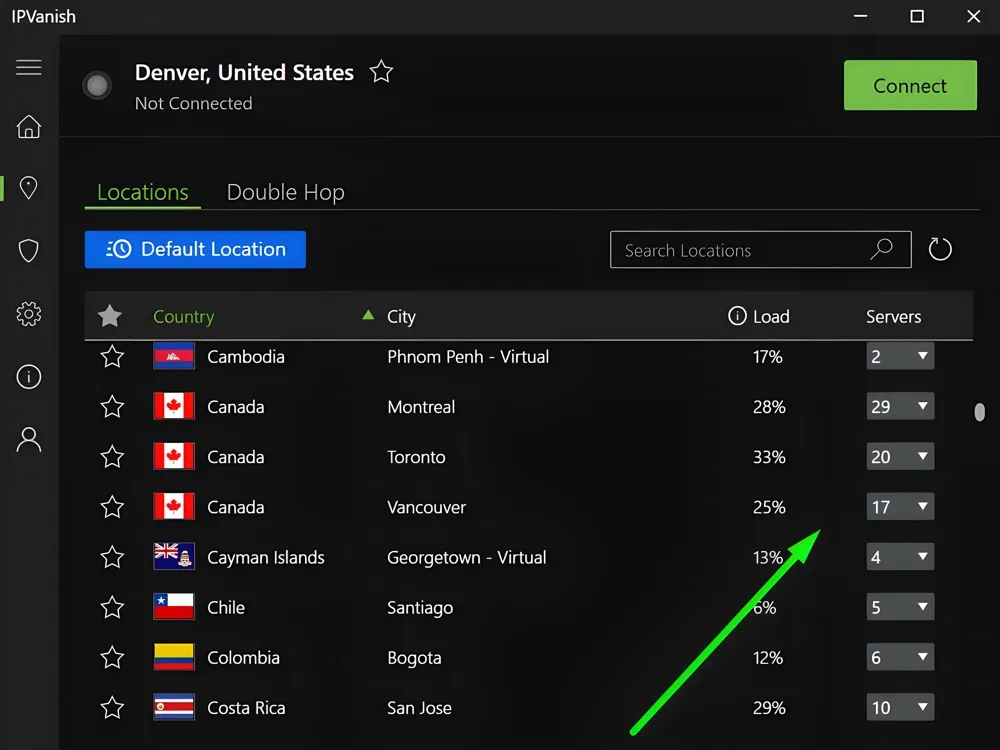Click the search magnifier icon
This screenshot has width=1000, height=750.
pos(881,249)
